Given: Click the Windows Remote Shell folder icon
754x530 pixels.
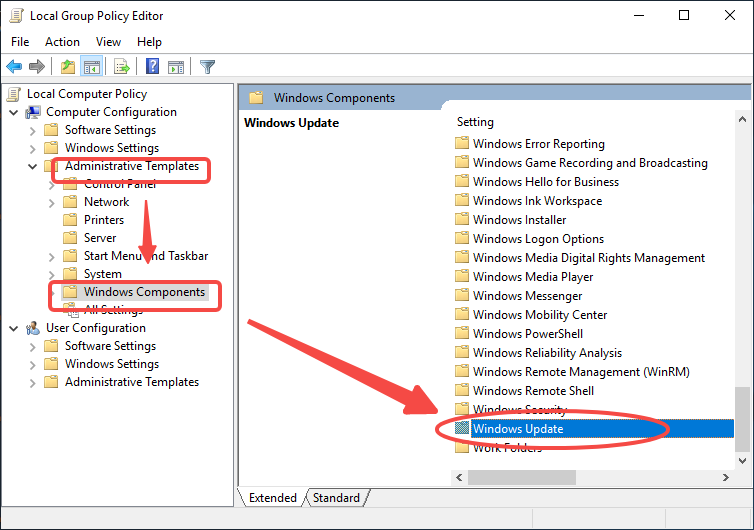Looking at the screenshot, I should point(462,390).
